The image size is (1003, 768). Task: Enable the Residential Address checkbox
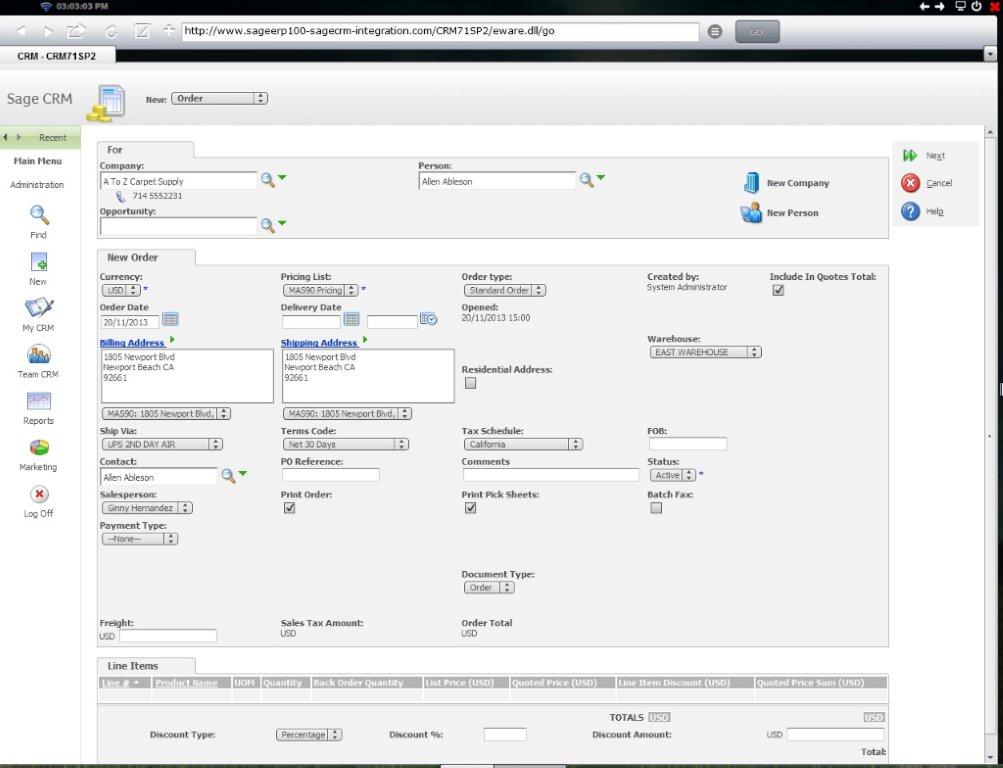tap(471, 383)
